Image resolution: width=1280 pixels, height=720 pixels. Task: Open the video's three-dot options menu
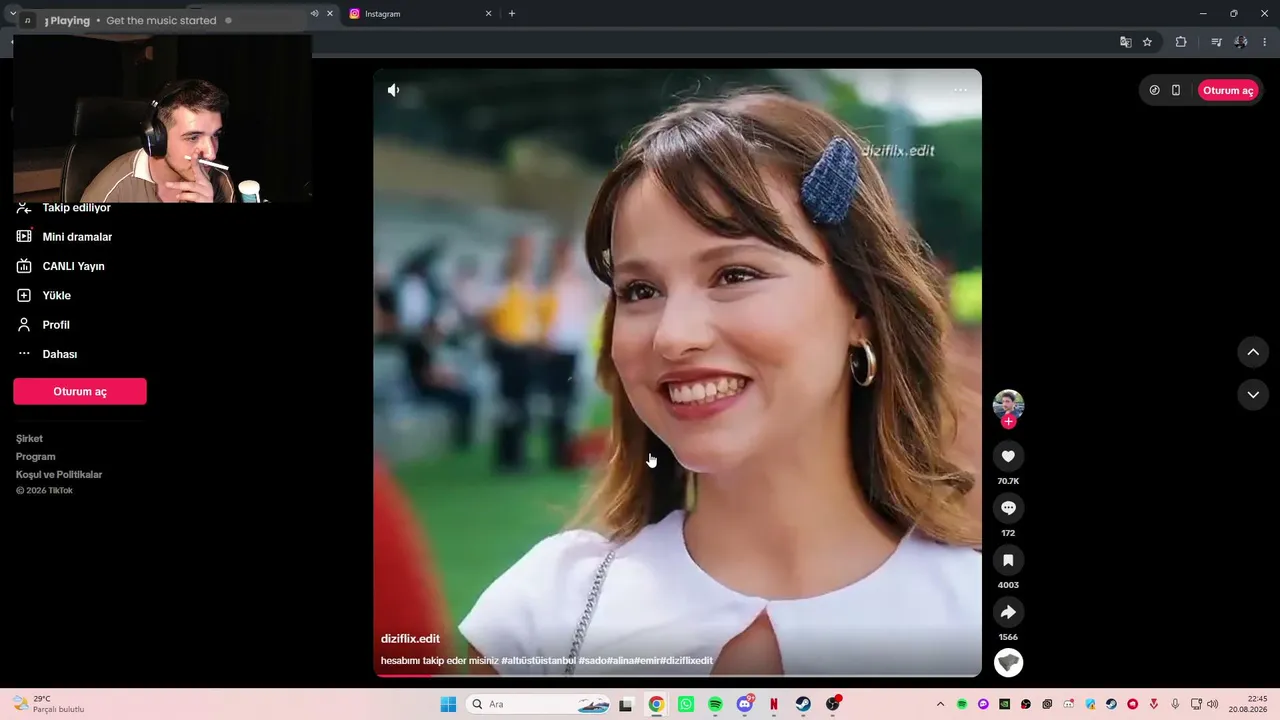pos(960,90)
